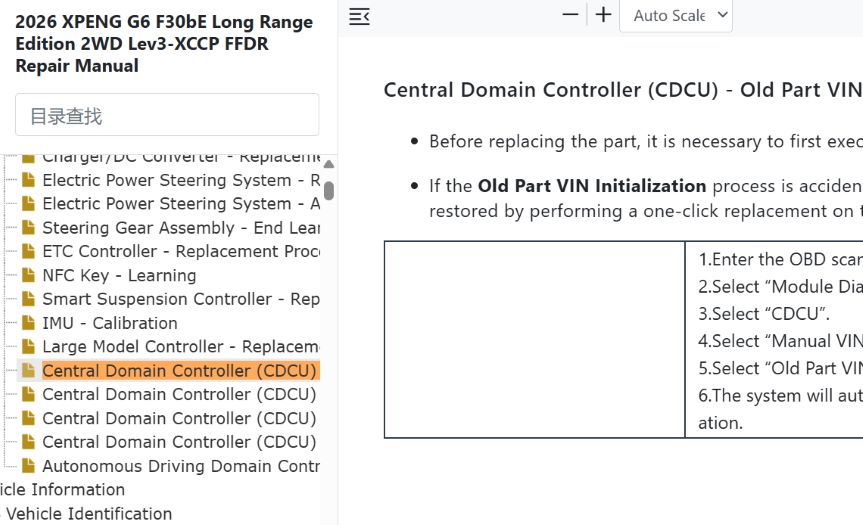
Task: Click document icon beside Smart Suspension Controller
Action: point(29,299)
